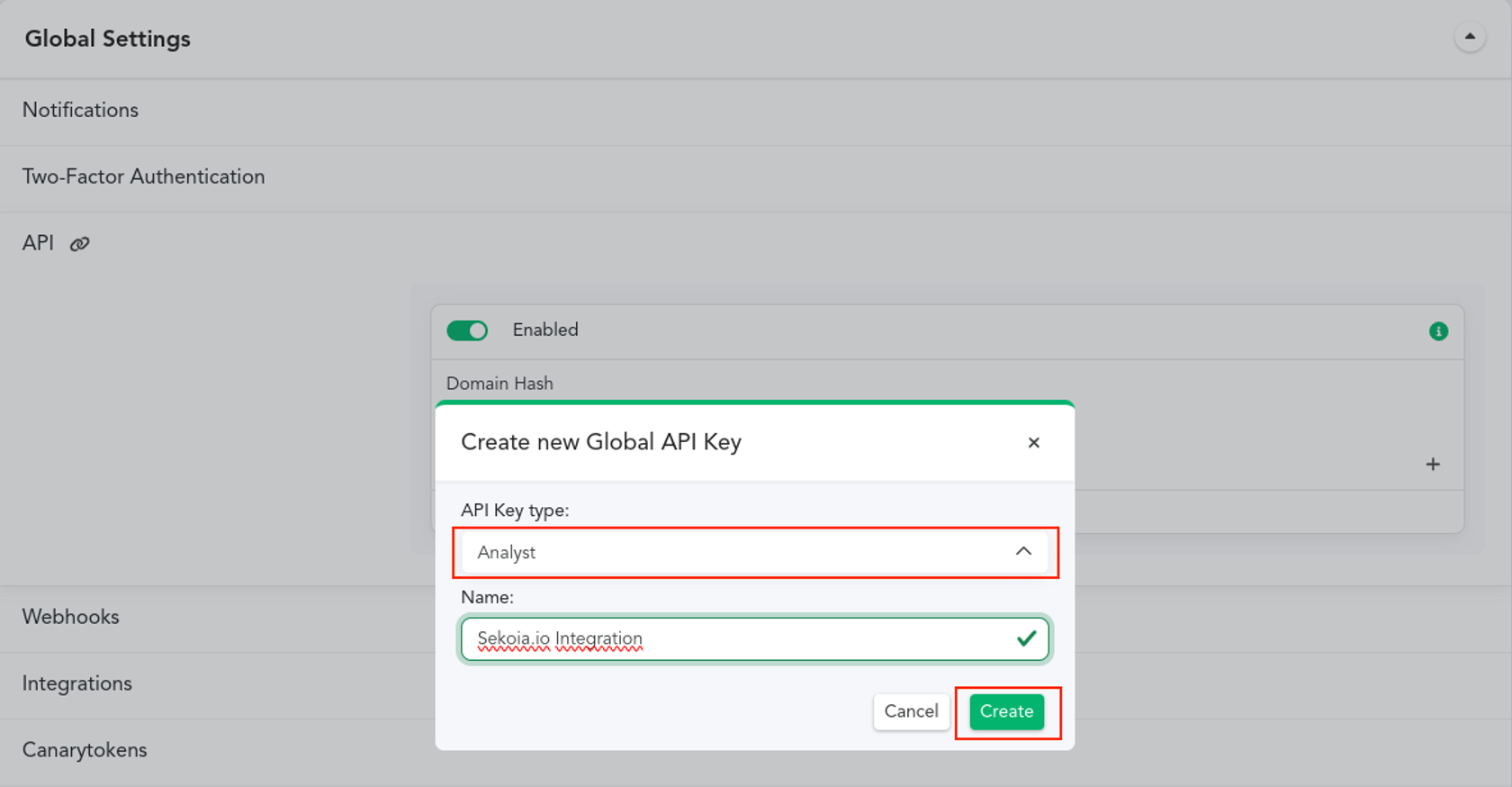
Task: Copy the API section link icon
Action: coord(80,244)
